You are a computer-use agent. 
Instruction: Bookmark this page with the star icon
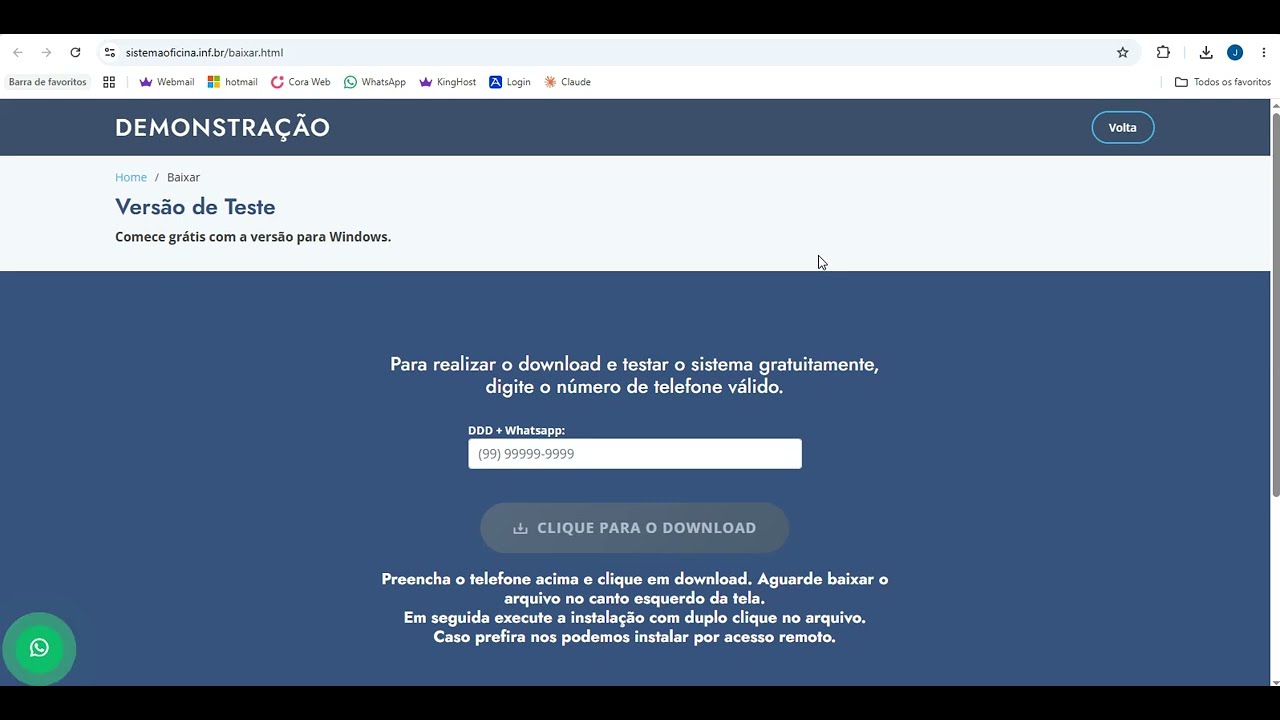(1123, 52)
